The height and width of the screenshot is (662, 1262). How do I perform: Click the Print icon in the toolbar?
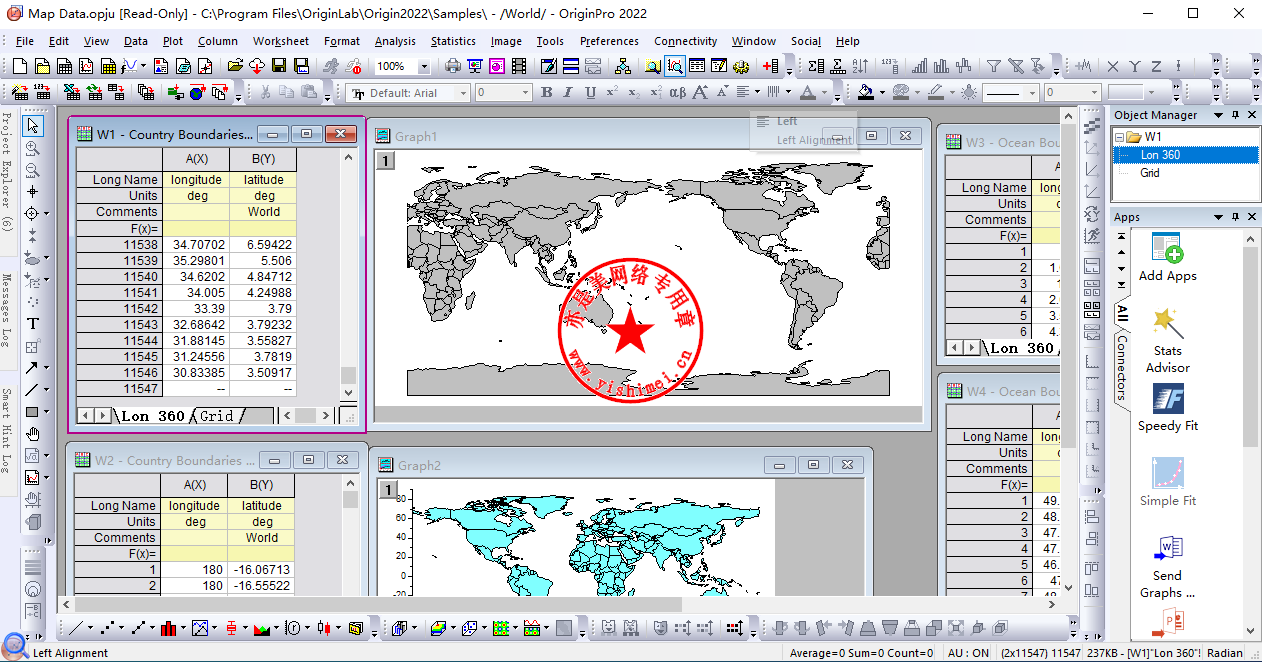pos(453,66)
